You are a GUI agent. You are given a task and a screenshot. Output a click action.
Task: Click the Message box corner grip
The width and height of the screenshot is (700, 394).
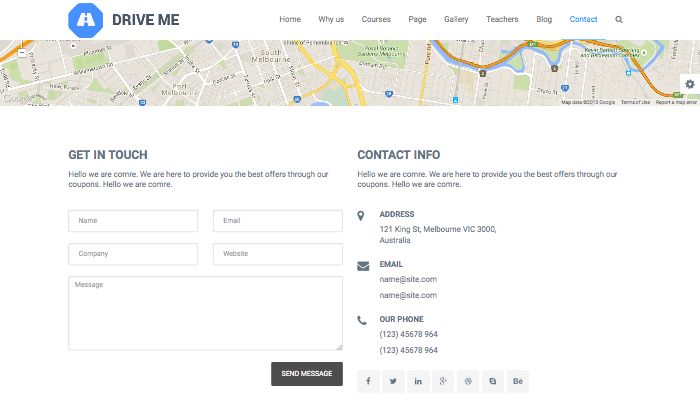tap(339, 347)
